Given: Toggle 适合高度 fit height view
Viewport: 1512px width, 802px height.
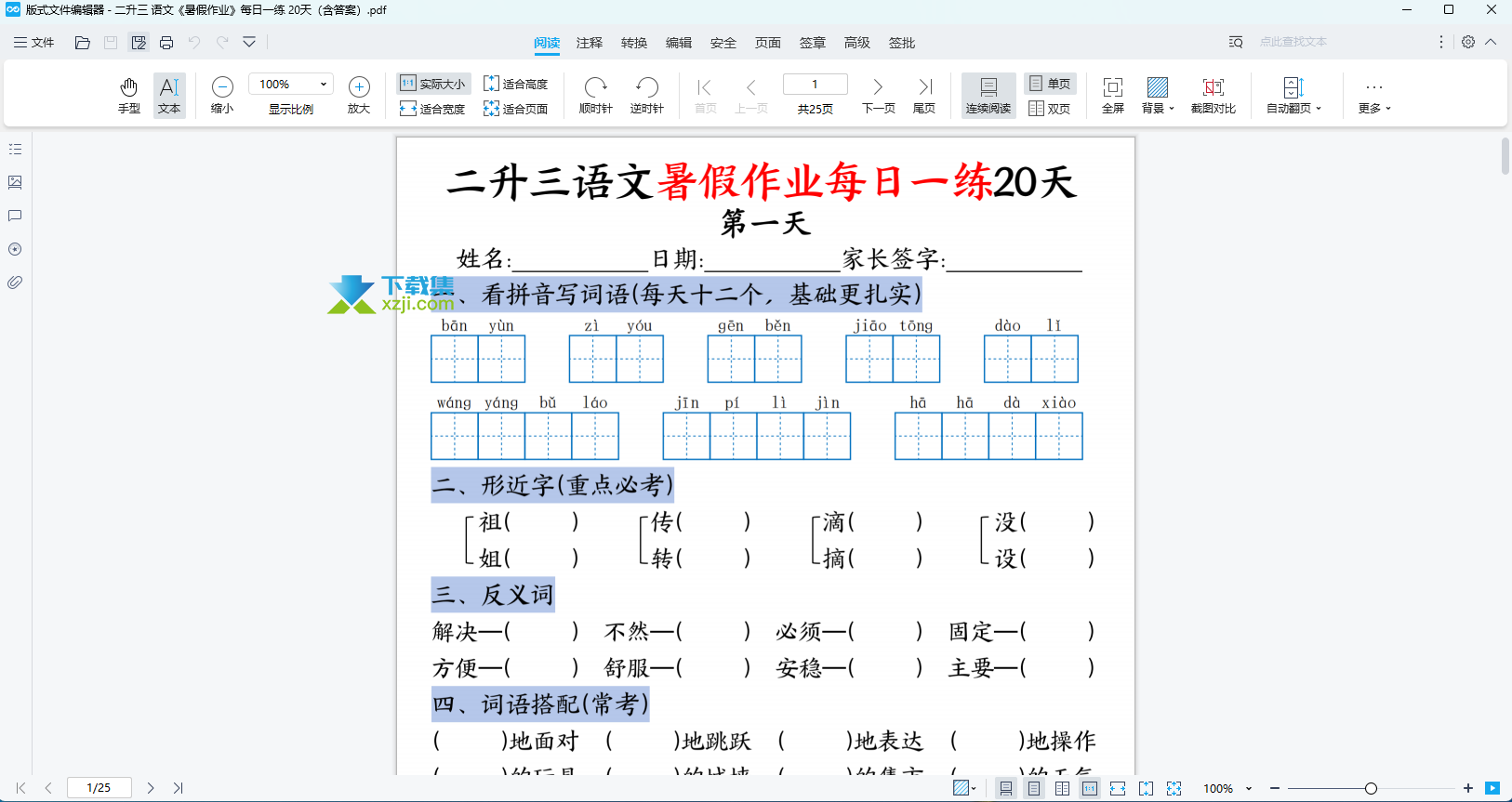Looking at the screenshot, I should click(515, 84).
